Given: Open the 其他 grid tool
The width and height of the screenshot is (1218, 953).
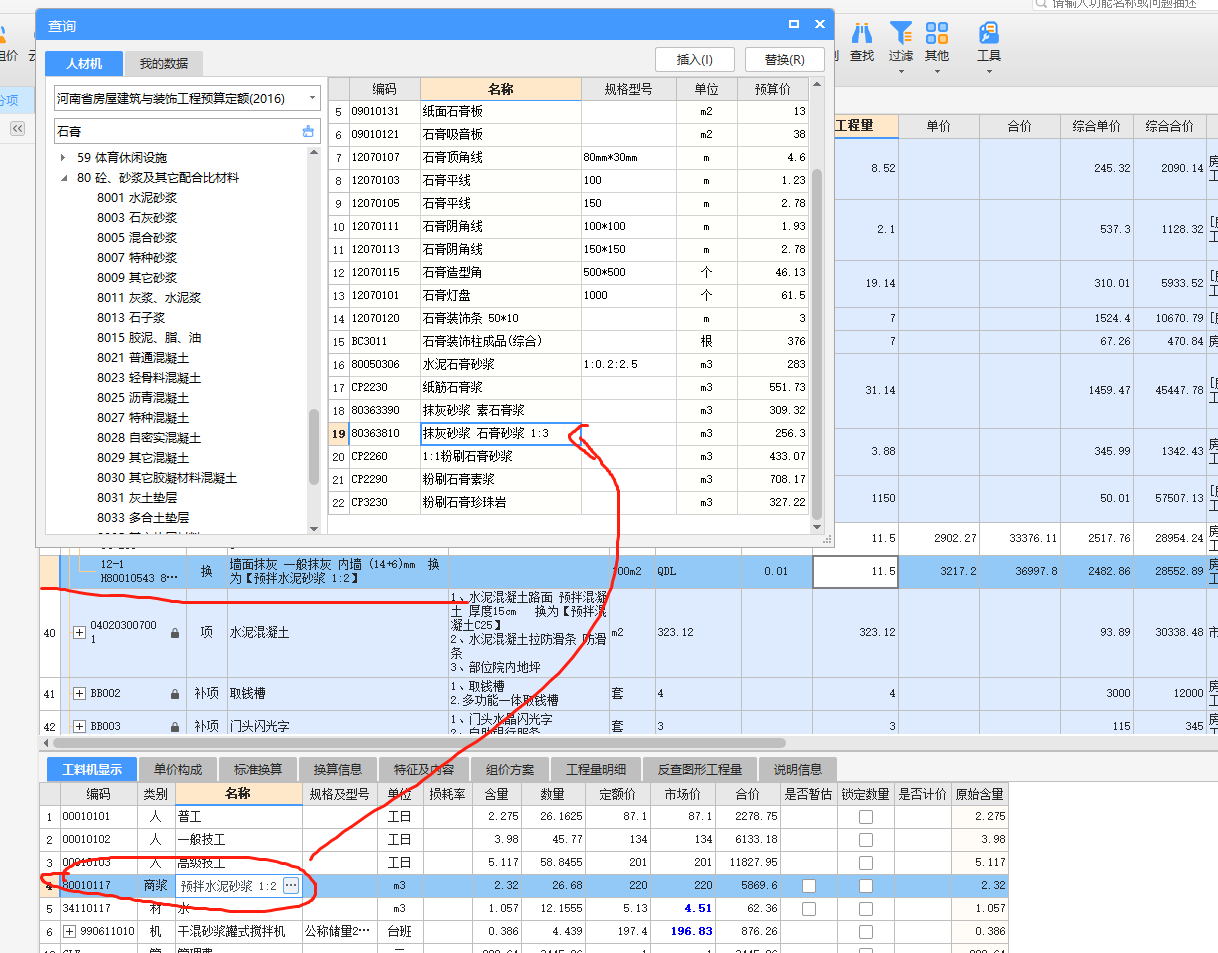Looking at the screenshot, I should point(937,42).
